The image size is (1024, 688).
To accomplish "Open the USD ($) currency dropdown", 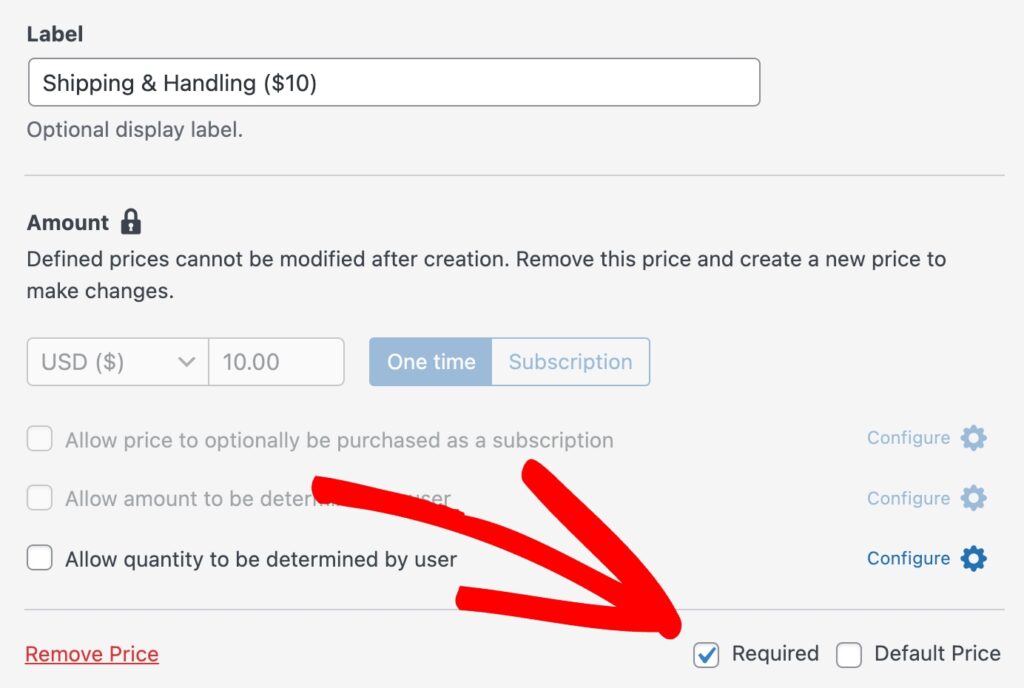I will pos(110,362).
